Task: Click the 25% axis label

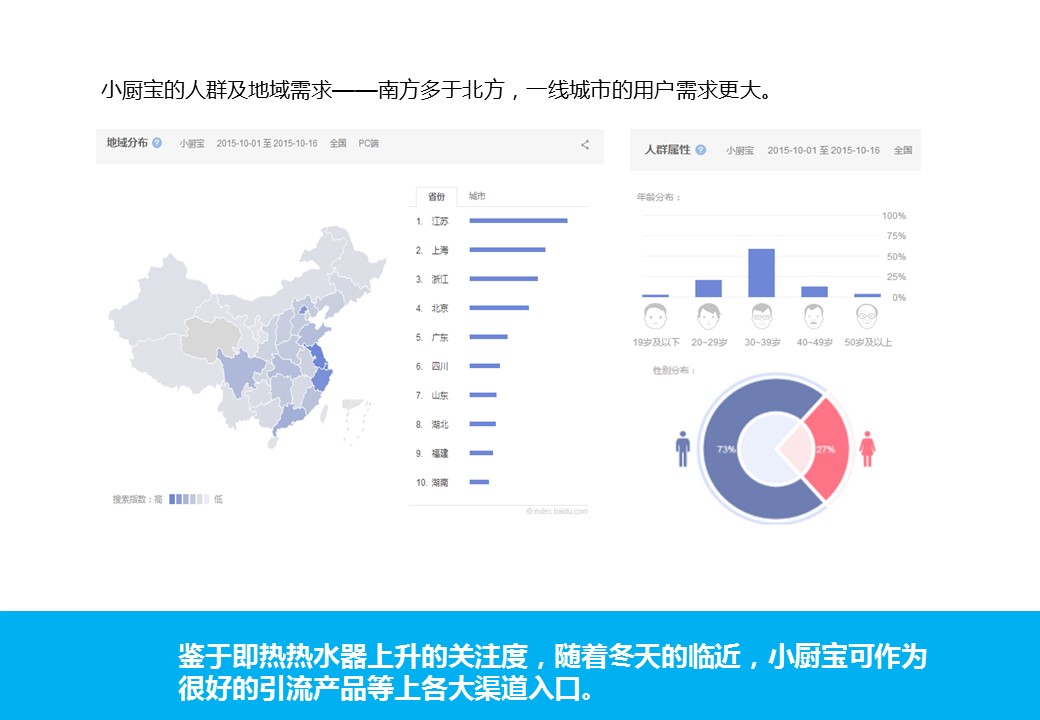Action: pyautogui.click(x=896, y=277)
